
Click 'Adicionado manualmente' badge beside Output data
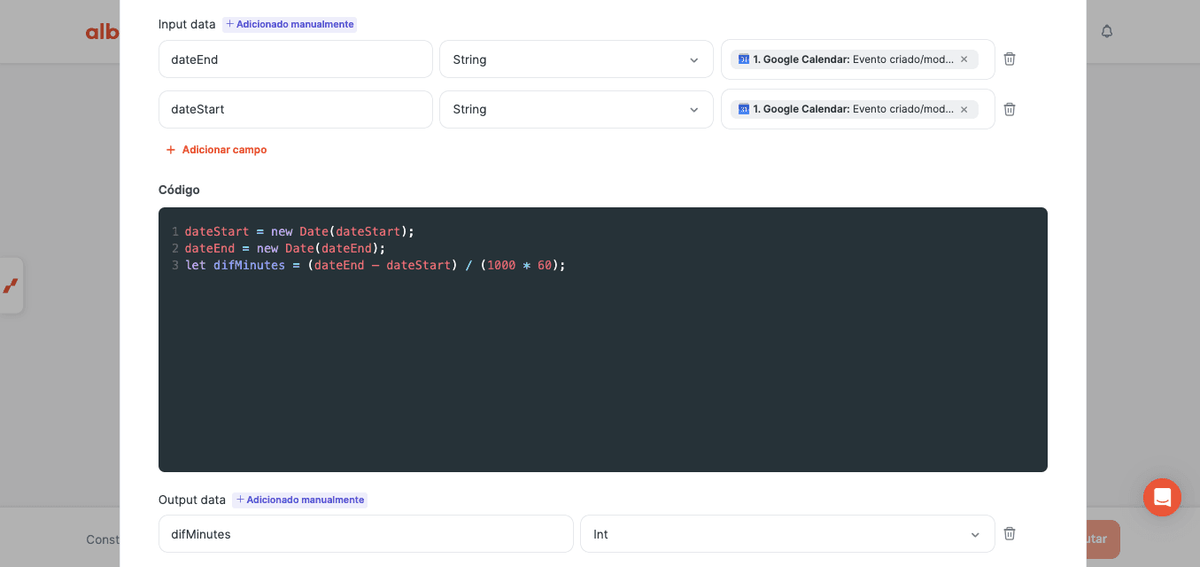(300, 500)
